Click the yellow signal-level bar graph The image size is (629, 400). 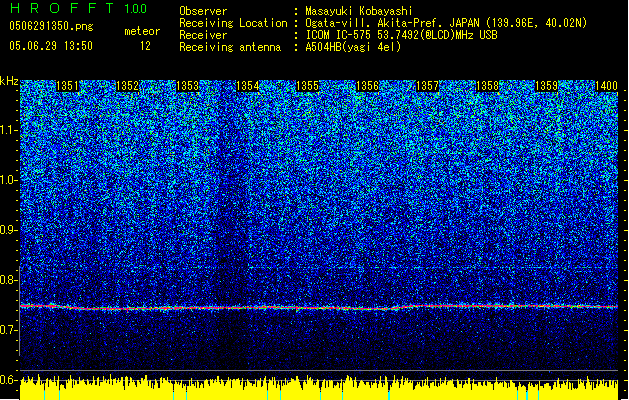tap(319, 387)
